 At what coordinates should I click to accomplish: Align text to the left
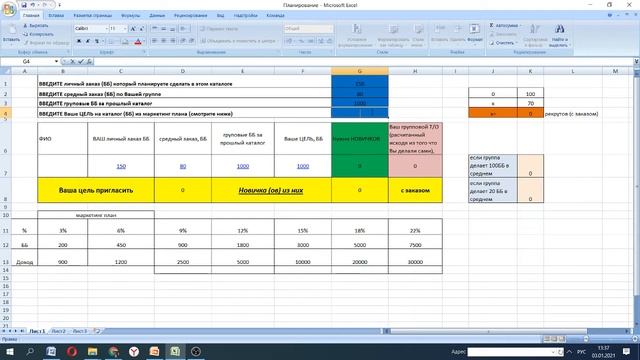[155, 41]
